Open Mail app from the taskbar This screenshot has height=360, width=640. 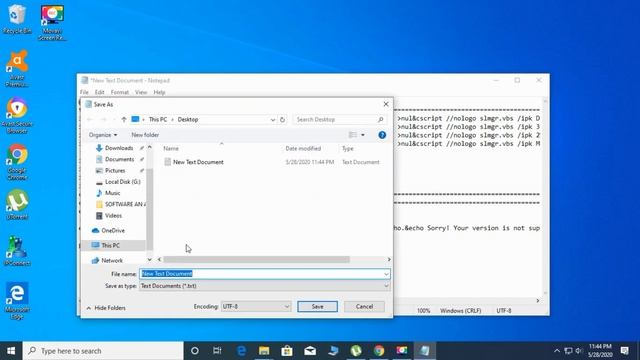(310, 351)
